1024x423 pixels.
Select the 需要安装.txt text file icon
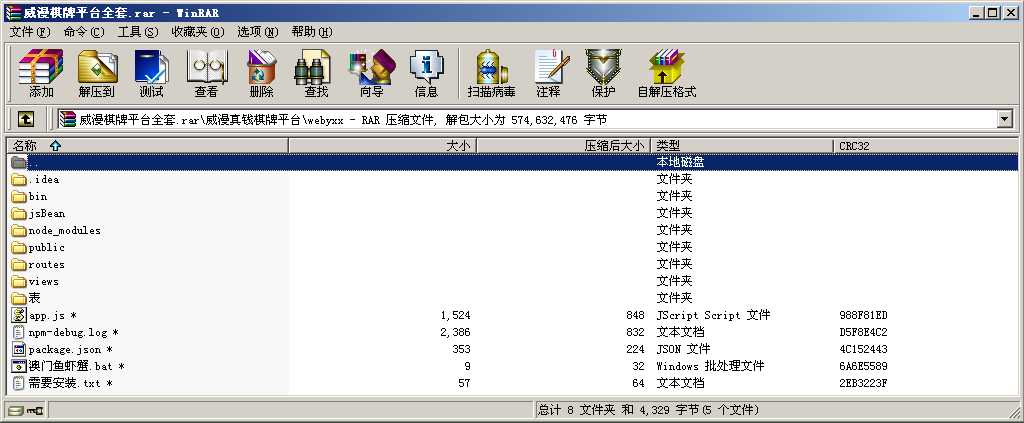(x=19, y=383)
